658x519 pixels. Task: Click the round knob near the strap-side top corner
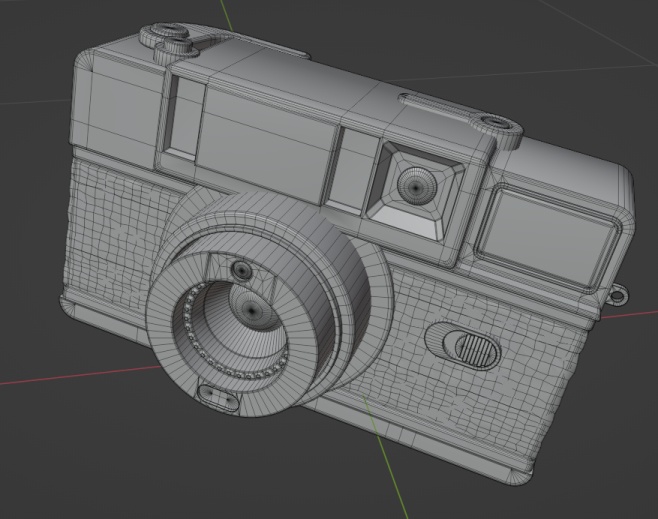pos(498,131)
